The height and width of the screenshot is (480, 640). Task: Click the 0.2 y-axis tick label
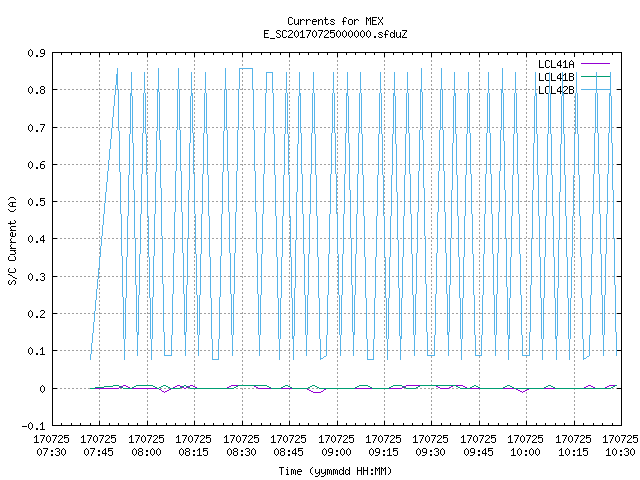[36, 314]
